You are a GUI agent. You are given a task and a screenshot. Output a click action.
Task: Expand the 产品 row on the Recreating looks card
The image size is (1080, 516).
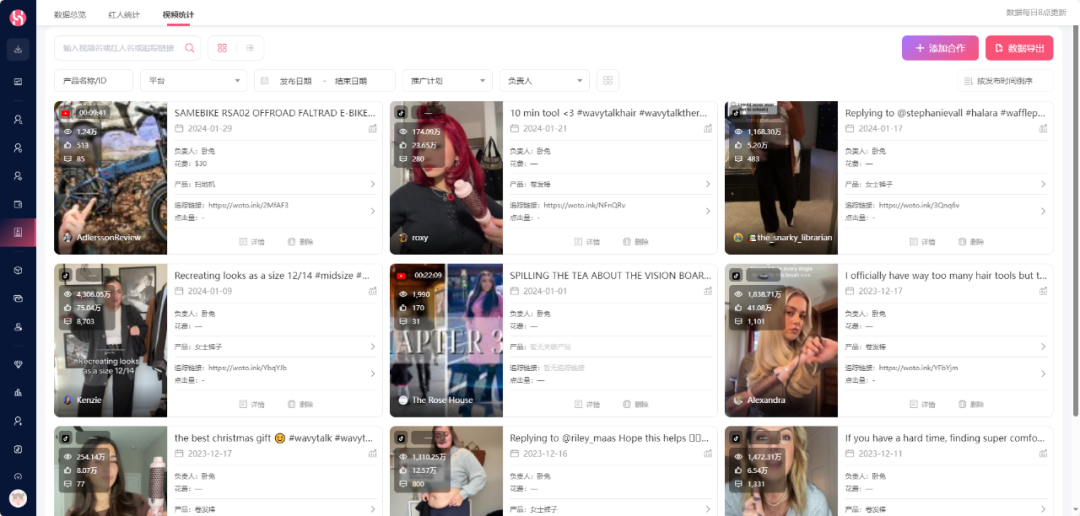click(x=373, y=347)
